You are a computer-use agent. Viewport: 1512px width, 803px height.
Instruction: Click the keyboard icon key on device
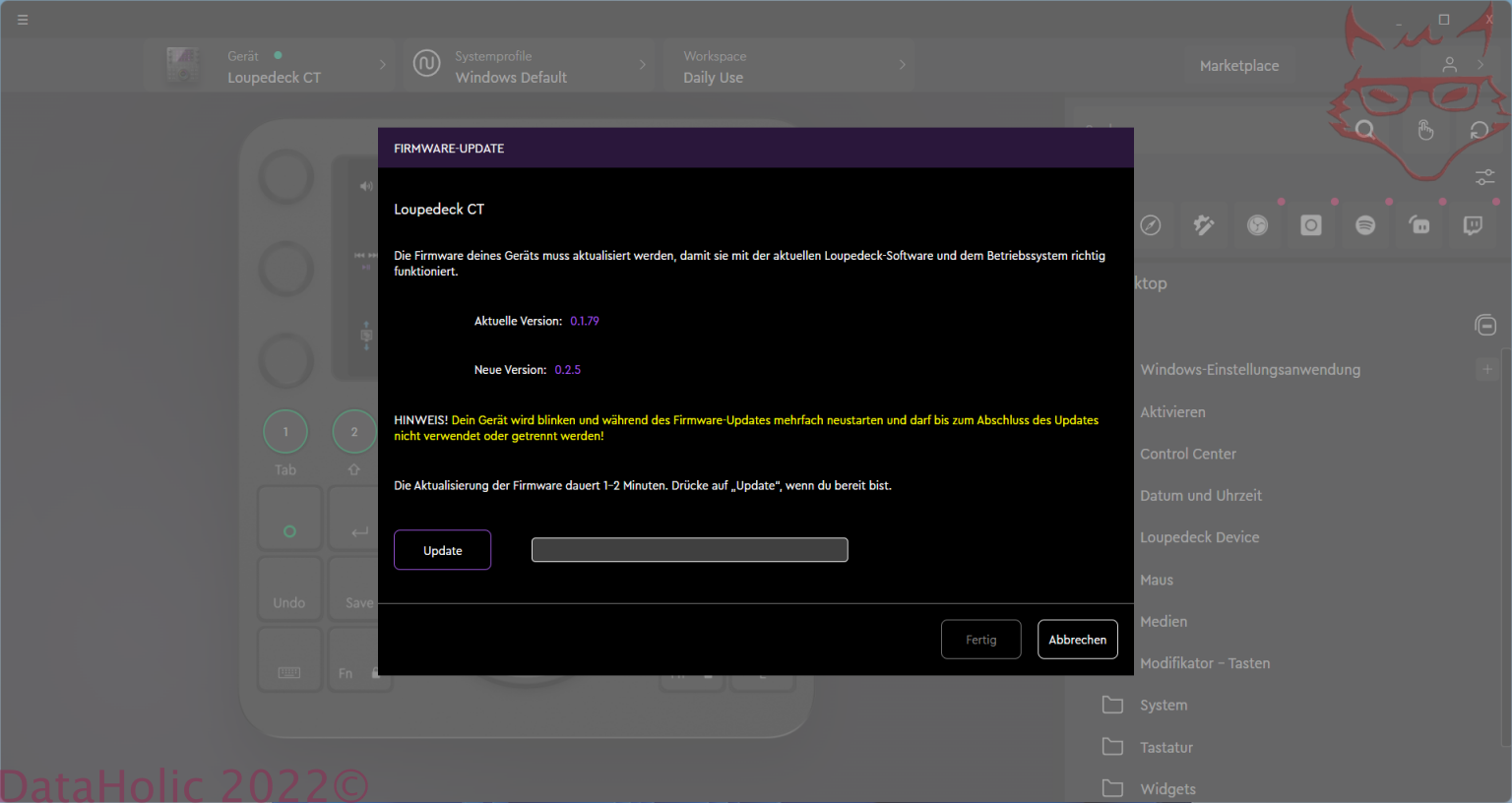pyautogui.click(x=289, y=659)
